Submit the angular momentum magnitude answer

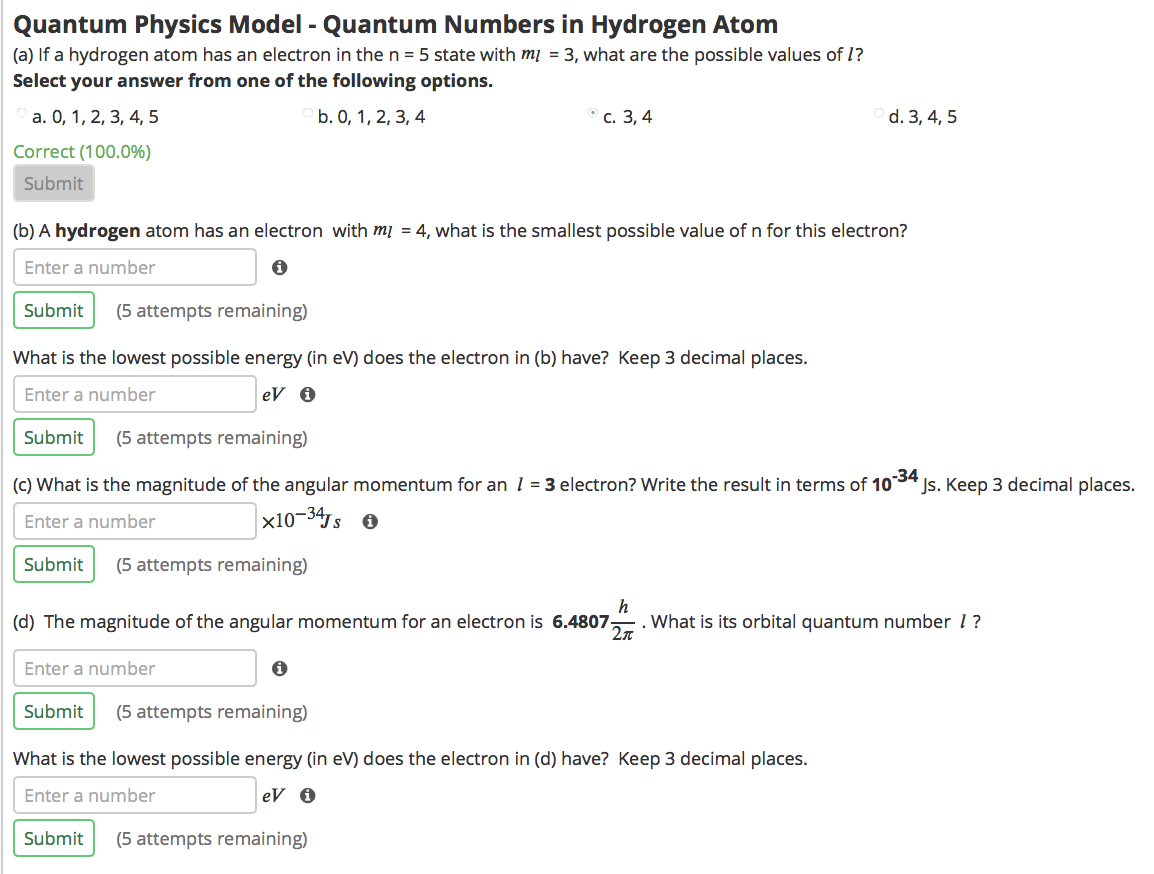[53, 564]
